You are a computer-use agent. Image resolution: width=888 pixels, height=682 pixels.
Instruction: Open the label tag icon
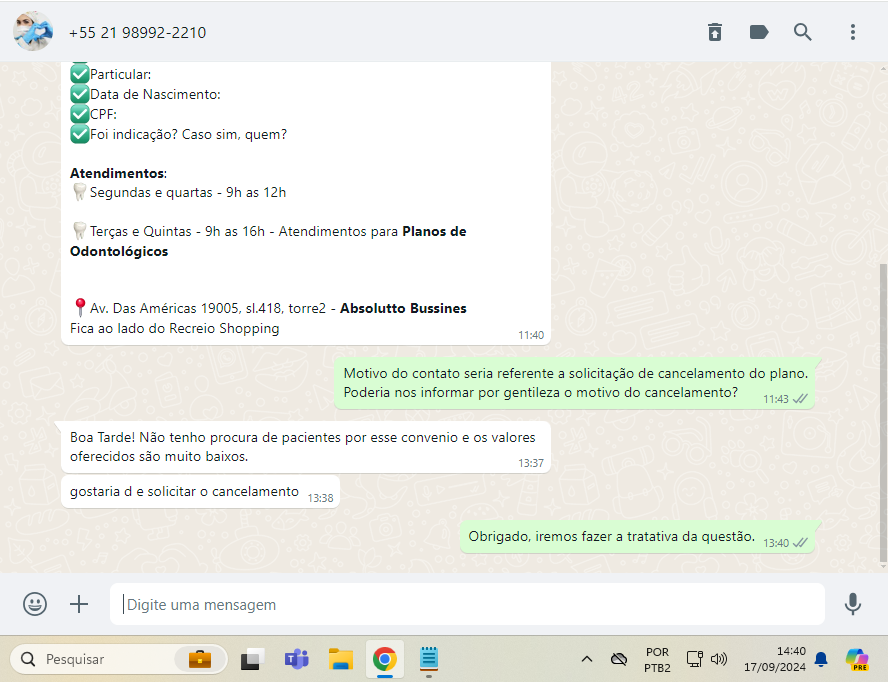pyautogui.click(x=759, y=32)
